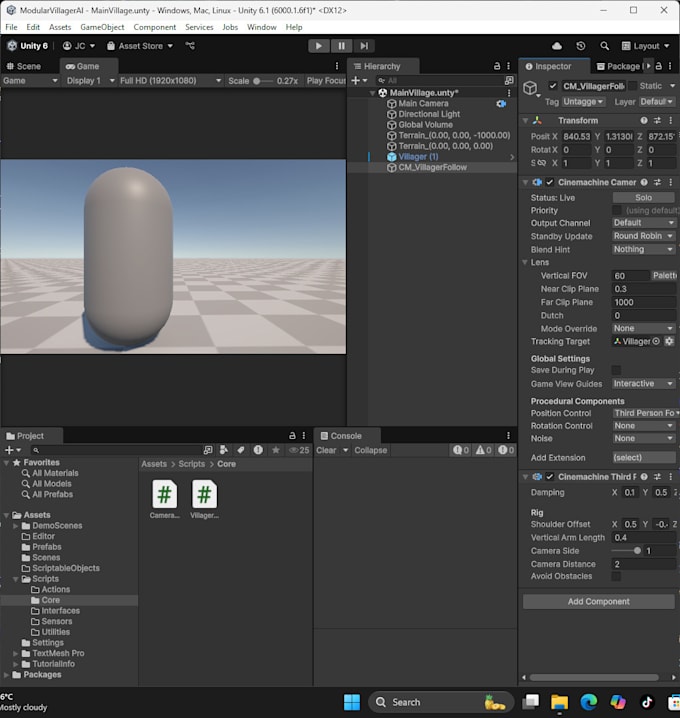Select Villager (1) prefab in Hierarchy

pos(418,157)
